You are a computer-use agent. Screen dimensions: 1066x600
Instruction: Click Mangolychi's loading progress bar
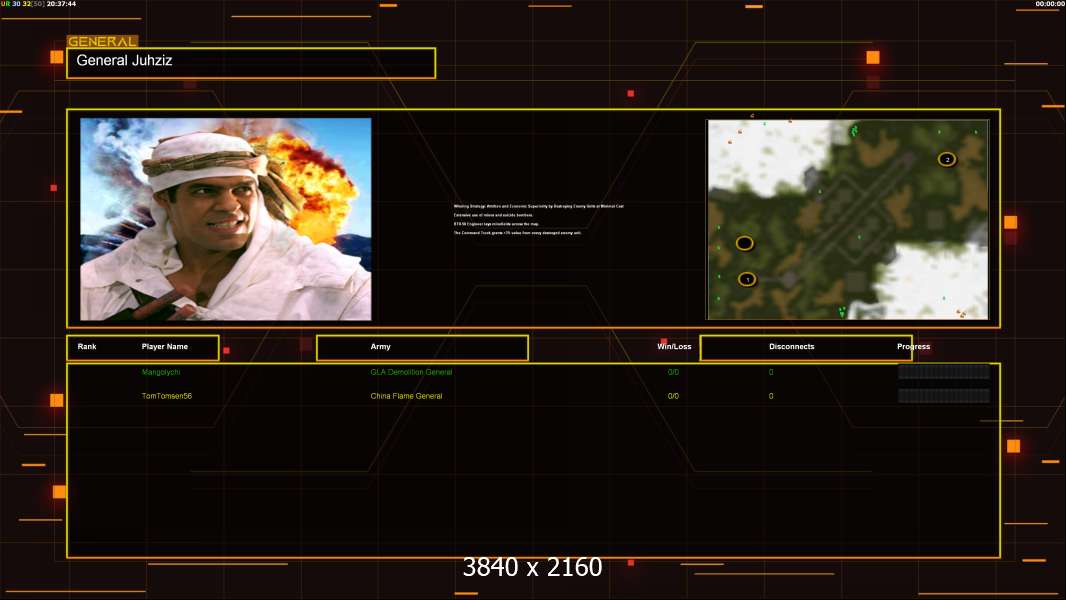coord(944,372)
